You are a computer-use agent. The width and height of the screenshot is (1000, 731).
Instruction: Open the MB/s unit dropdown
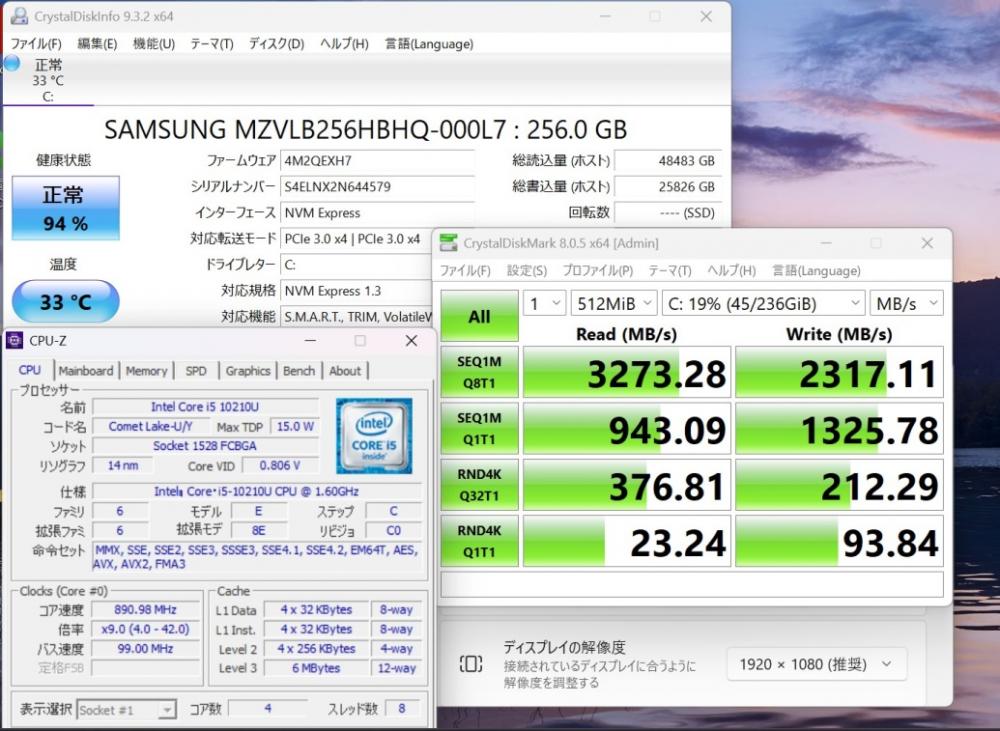click(x=906, y=304)
